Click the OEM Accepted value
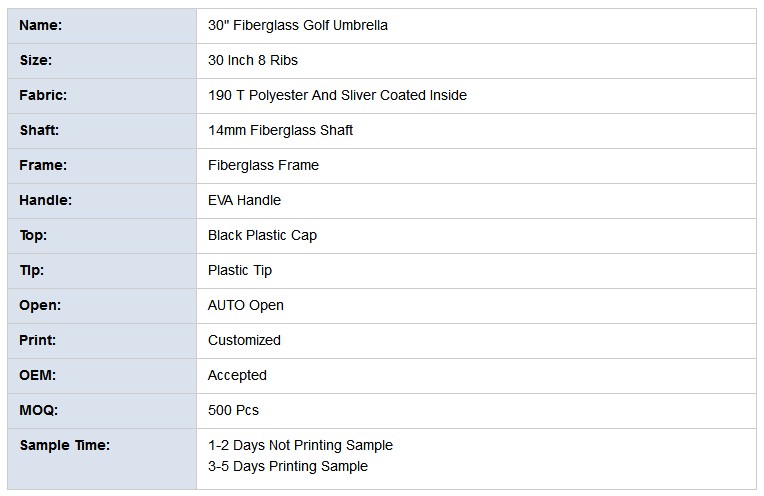Screen dimensions: 764x496 (237, 376)
